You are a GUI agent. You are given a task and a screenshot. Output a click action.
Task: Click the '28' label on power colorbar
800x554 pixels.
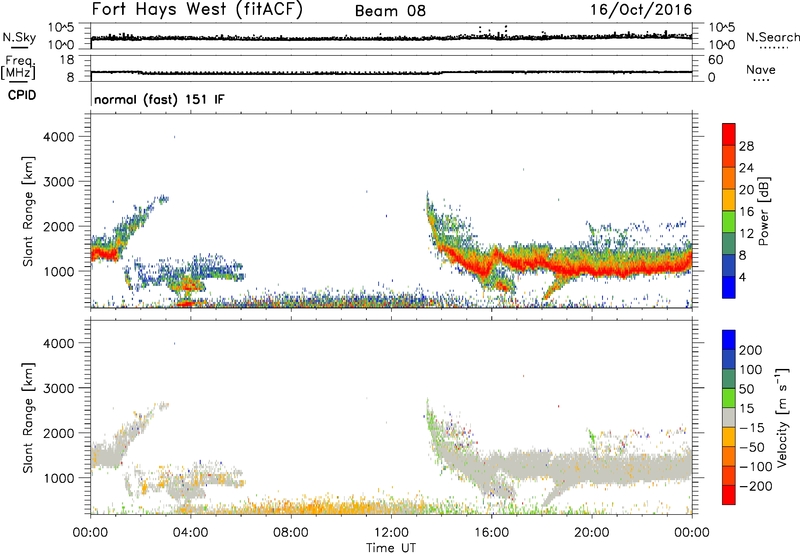pos(746,146)
